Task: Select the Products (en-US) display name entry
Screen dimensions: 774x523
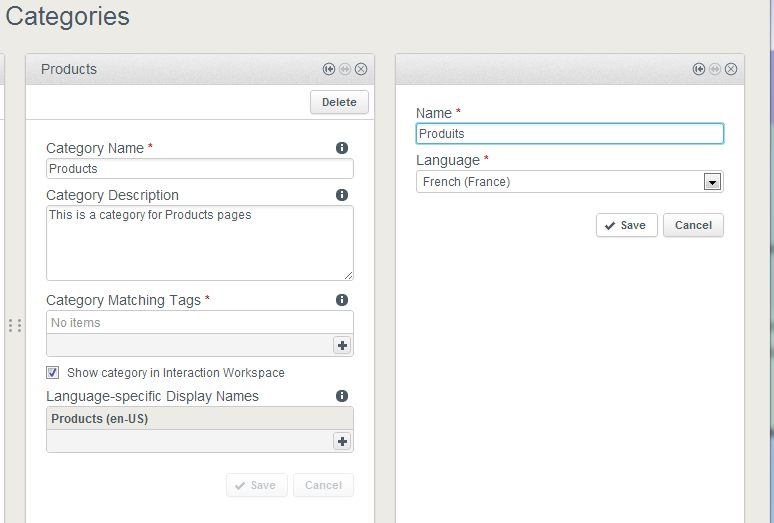Action: click(x=199, y=418)
